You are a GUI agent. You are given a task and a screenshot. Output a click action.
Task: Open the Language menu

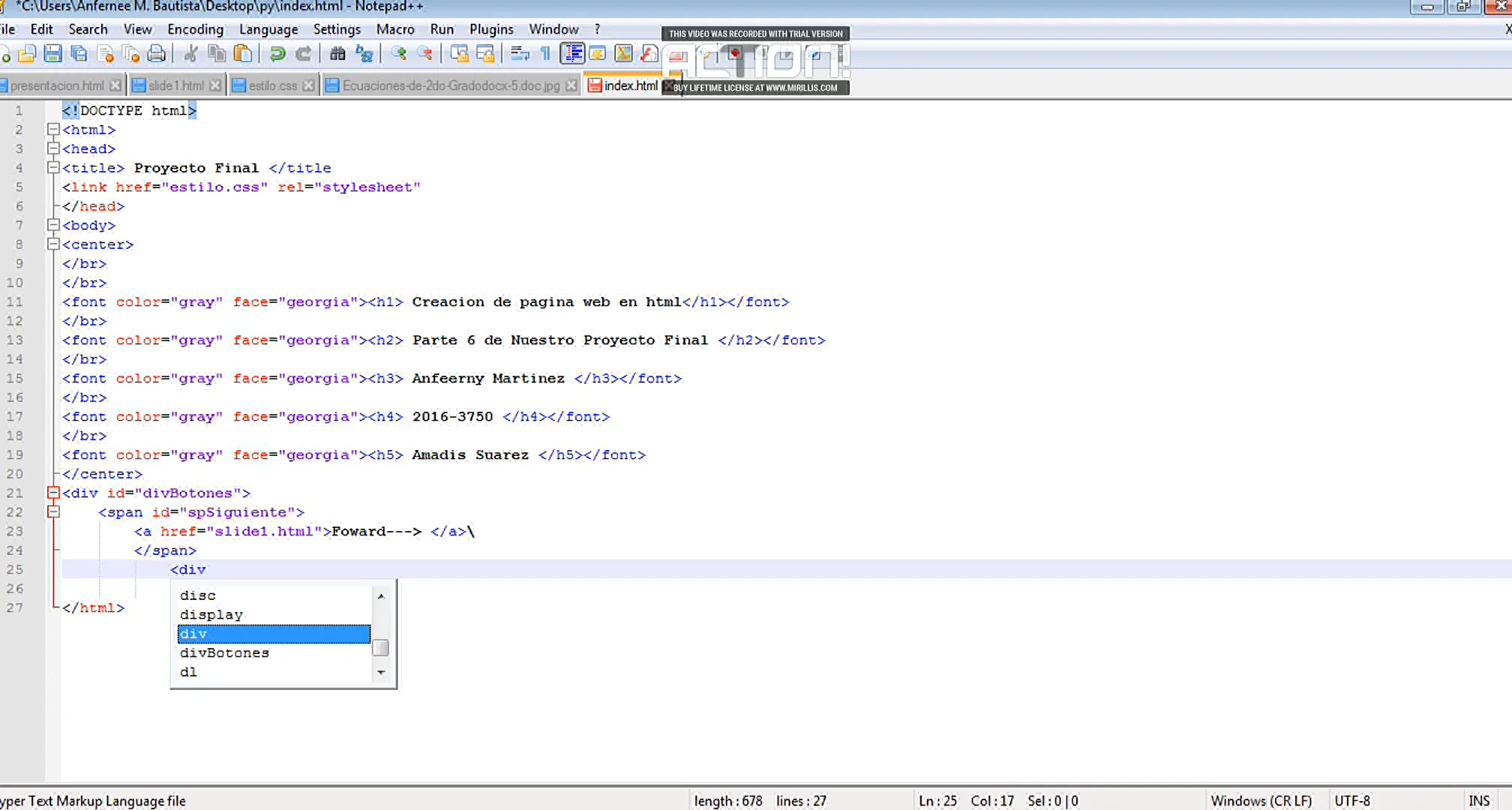coord(268,29)
